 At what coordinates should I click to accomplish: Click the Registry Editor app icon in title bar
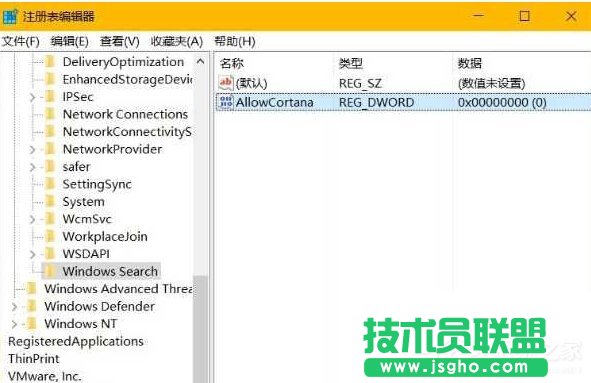click(10, 16)
